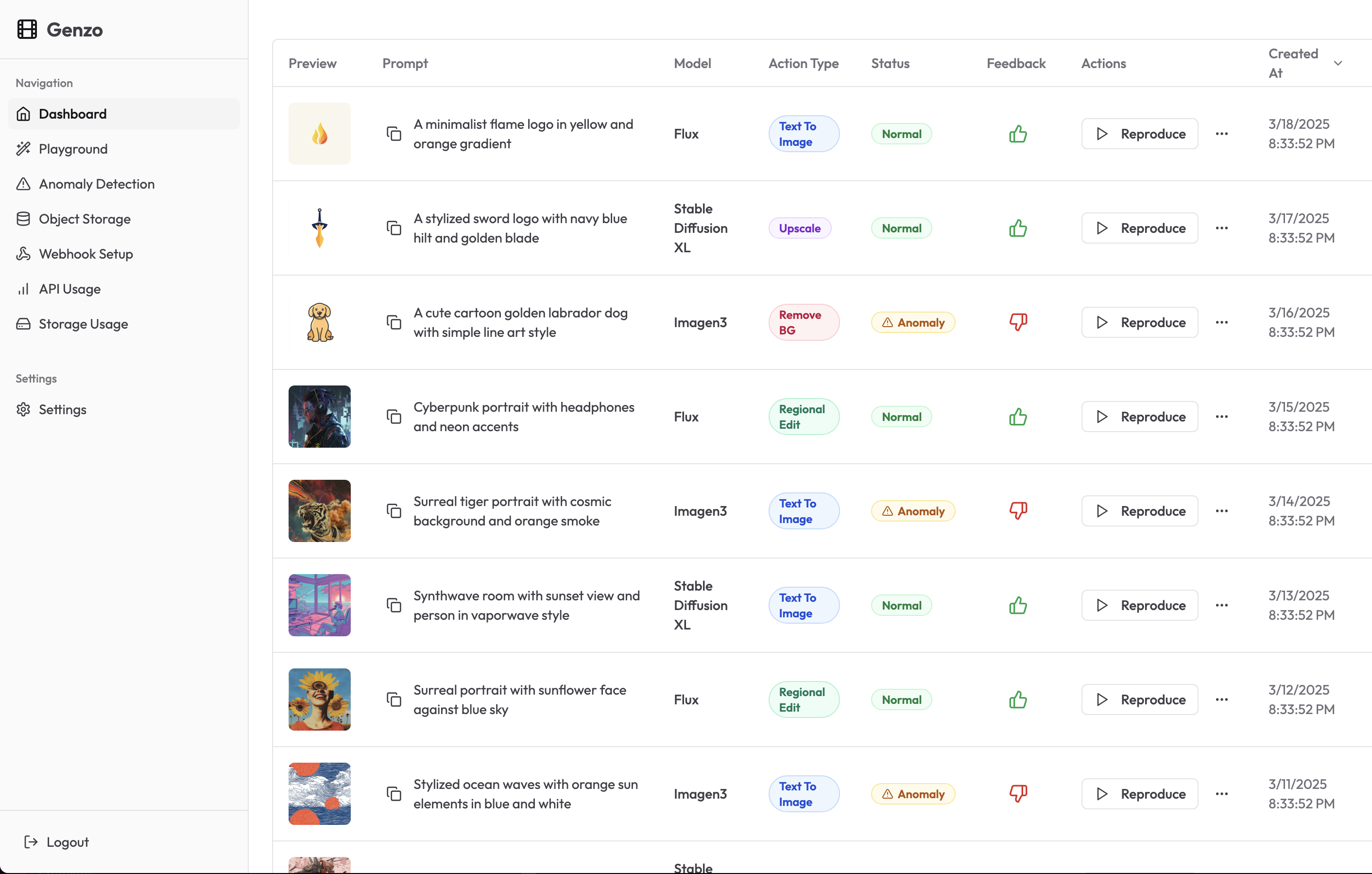Open more options for the Synthwave room row
This screenshot has width=1372, height=874.
click(x=1221, y=605)
